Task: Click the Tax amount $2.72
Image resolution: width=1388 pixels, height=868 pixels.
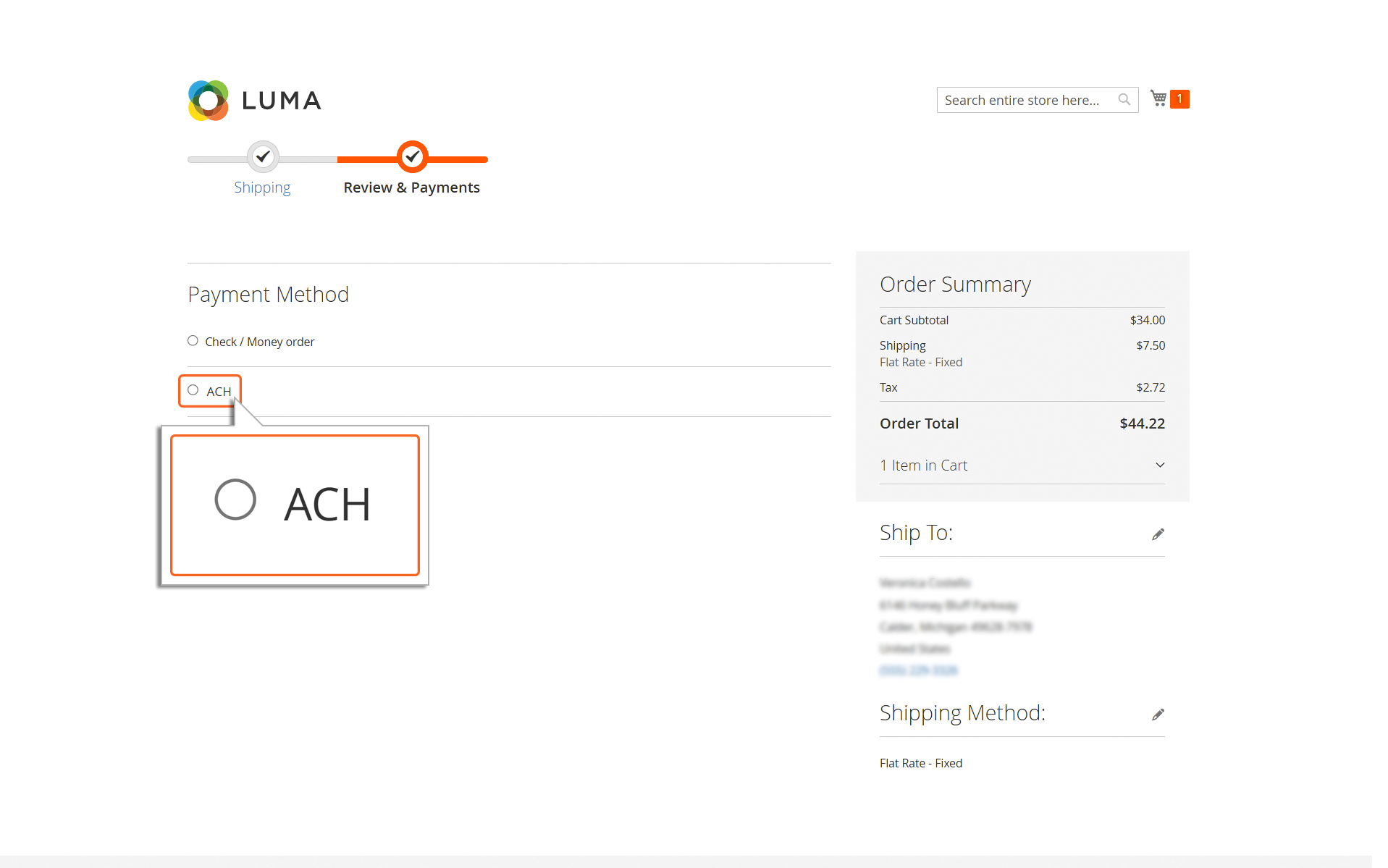Action: click(x=1151, y=387)
